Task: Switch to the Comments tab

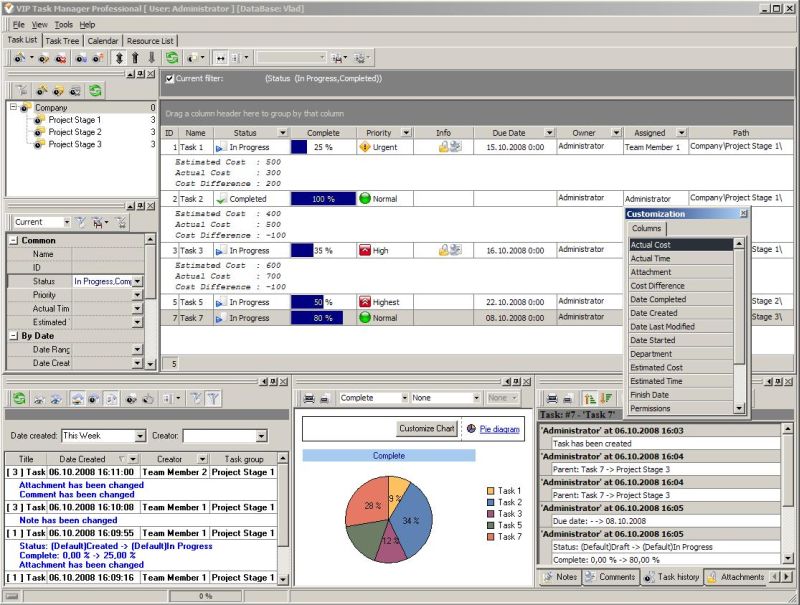Action: [610, 577]
